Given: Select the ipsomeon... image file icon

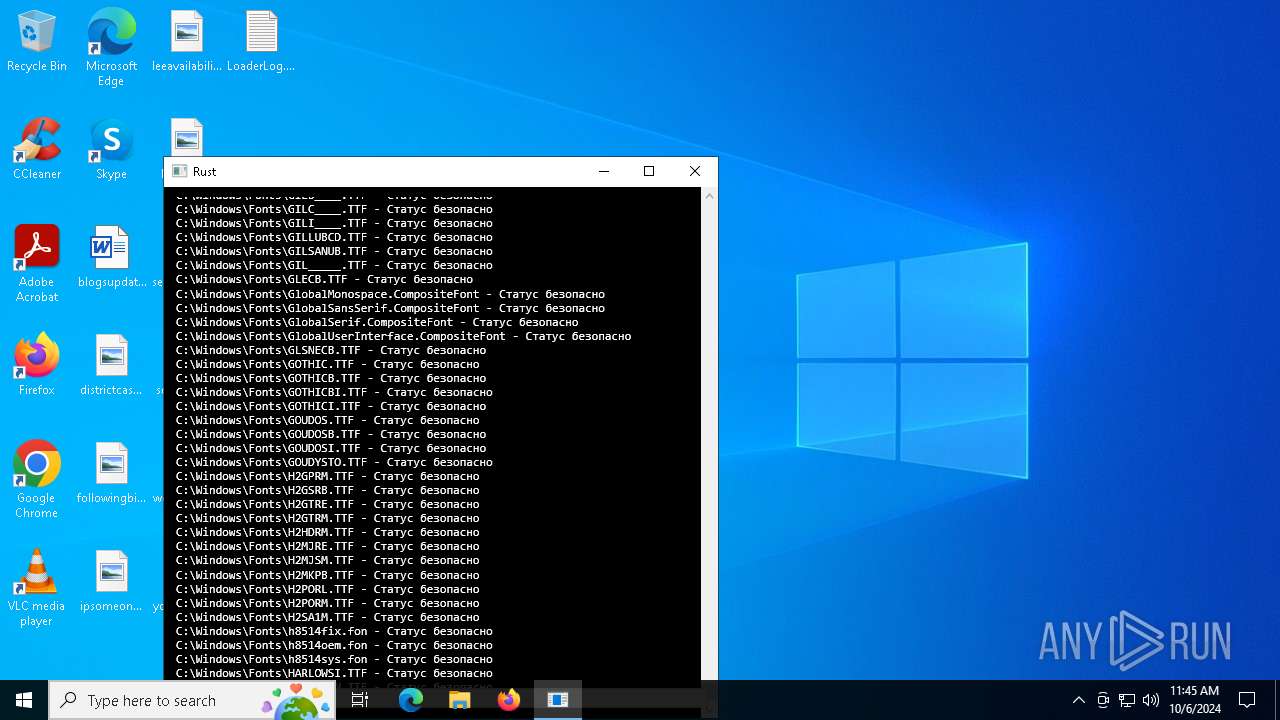Looking at the screenshot, I should coord(111,582).
